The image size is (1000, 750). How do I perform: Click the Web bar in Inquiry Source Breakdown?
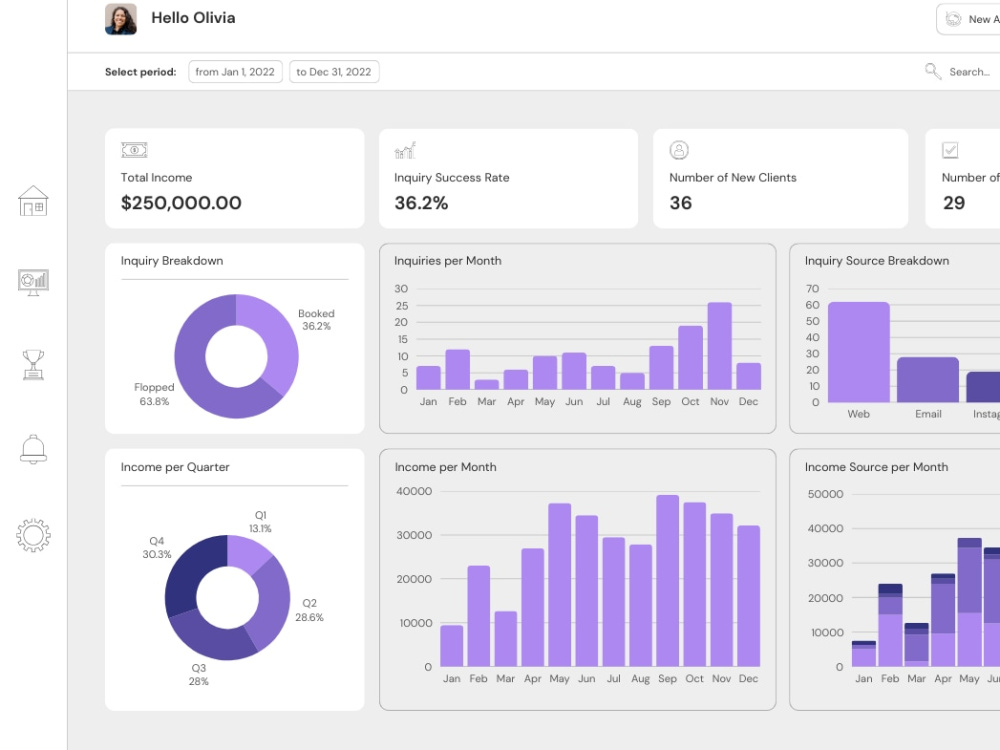(x=858, y=352)
